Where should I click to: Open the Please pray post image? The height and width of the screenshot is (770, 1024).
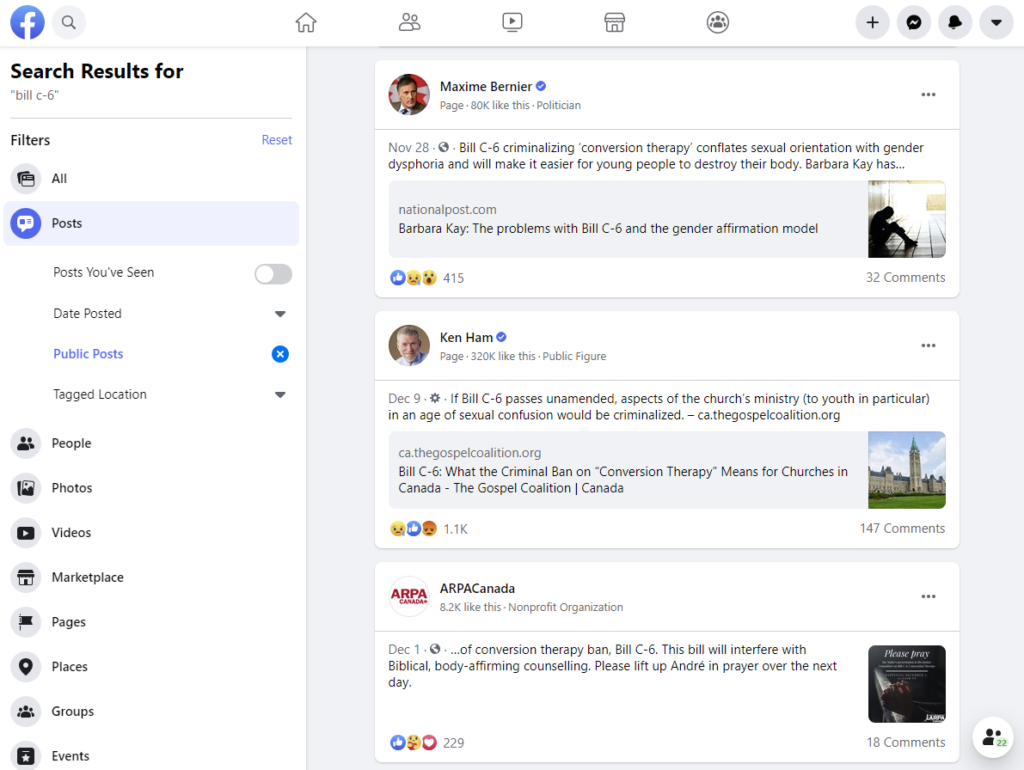[906, 684]
